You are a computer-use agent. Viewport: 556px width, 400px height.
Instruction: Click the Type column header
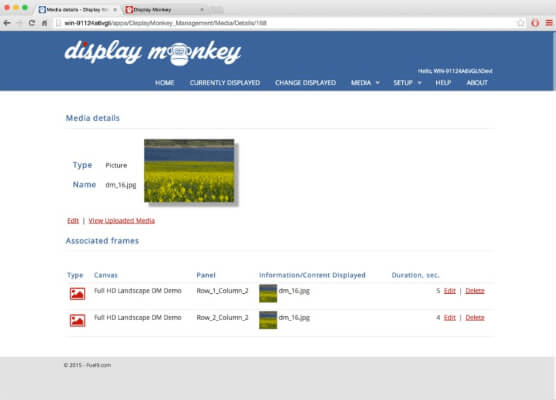click(75, 275)
